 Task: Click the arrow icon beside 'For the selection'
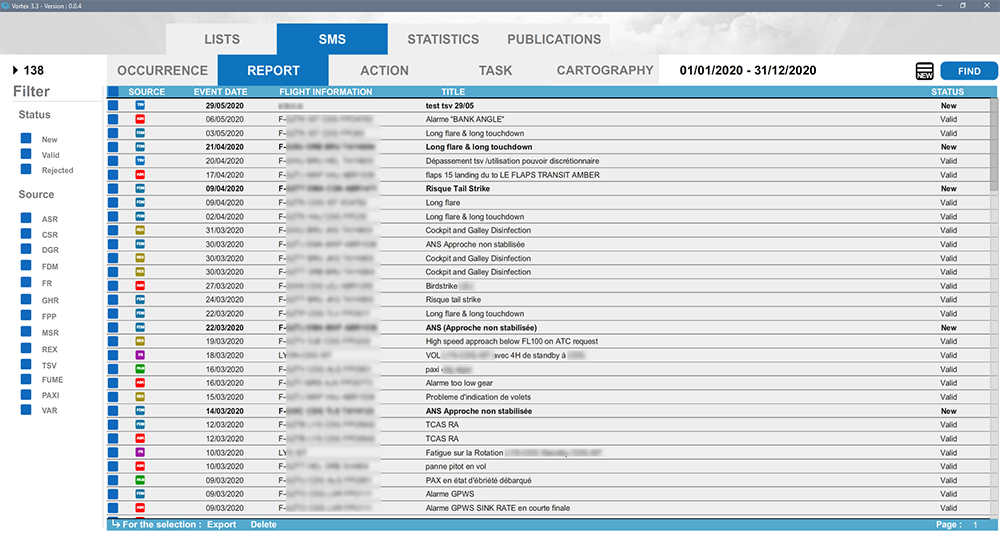point(116,524)
